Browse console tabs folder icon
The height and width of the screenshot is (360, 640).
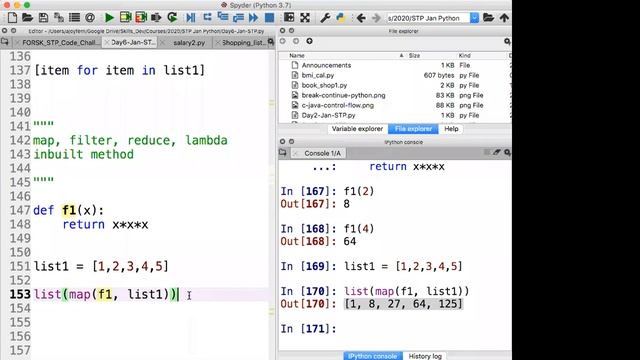[283, 153]
